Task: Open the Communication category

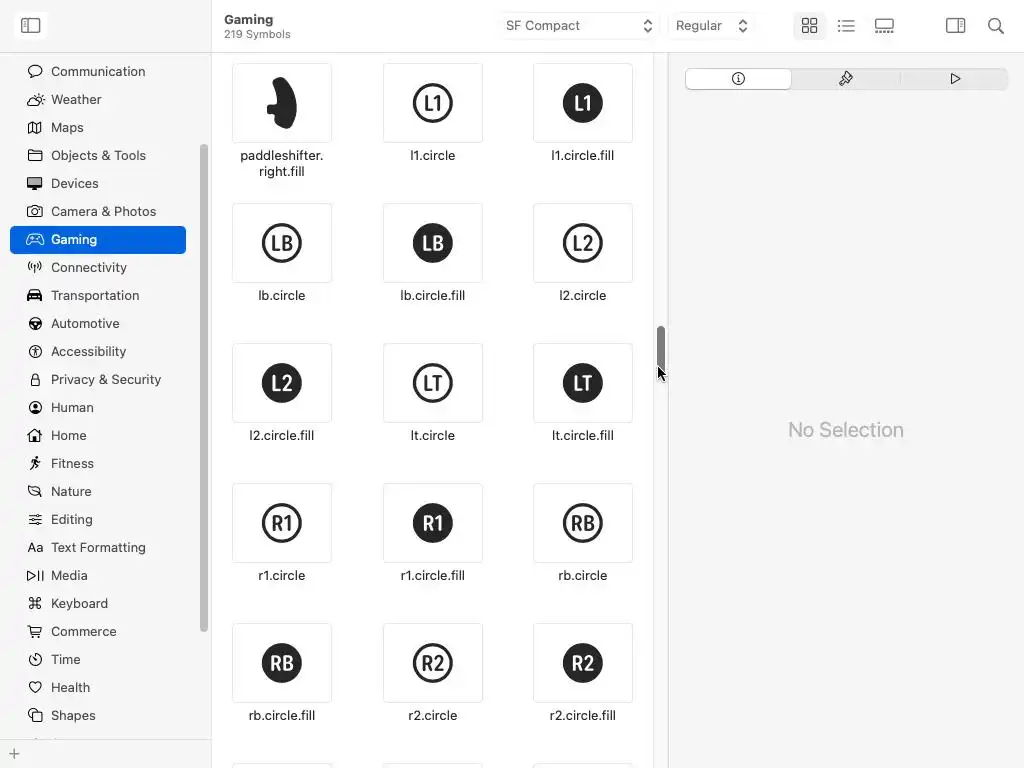Action: 98,71
